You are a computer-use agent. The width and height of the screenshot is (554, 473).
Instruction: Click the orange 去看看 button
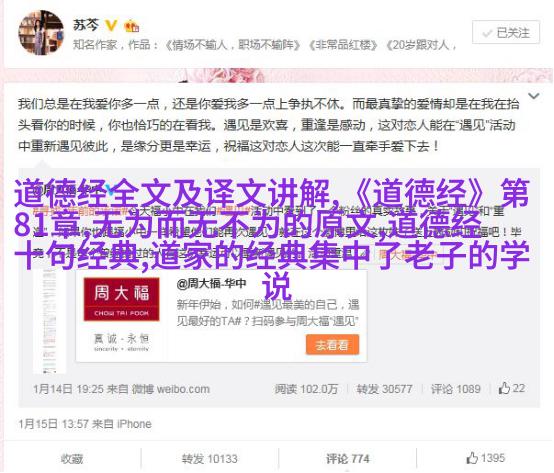click(332, 345)
